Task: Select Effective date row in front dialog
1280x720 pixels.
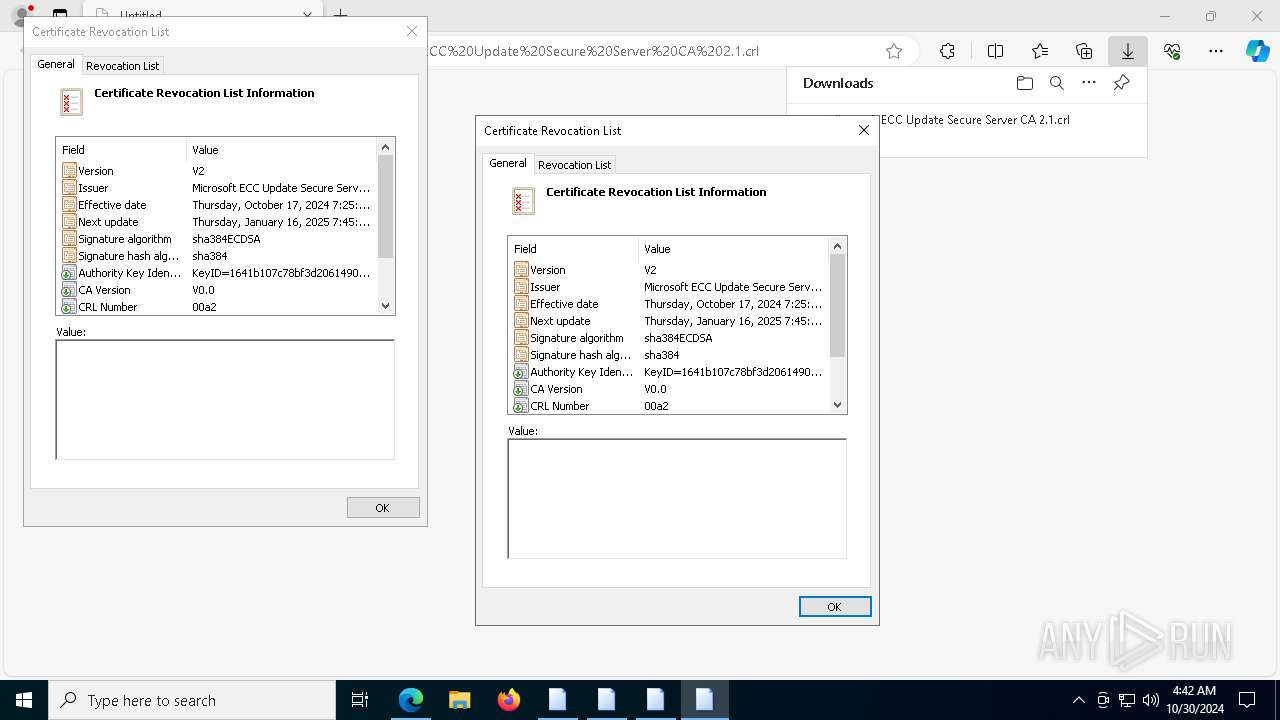Action: point(669,304)
